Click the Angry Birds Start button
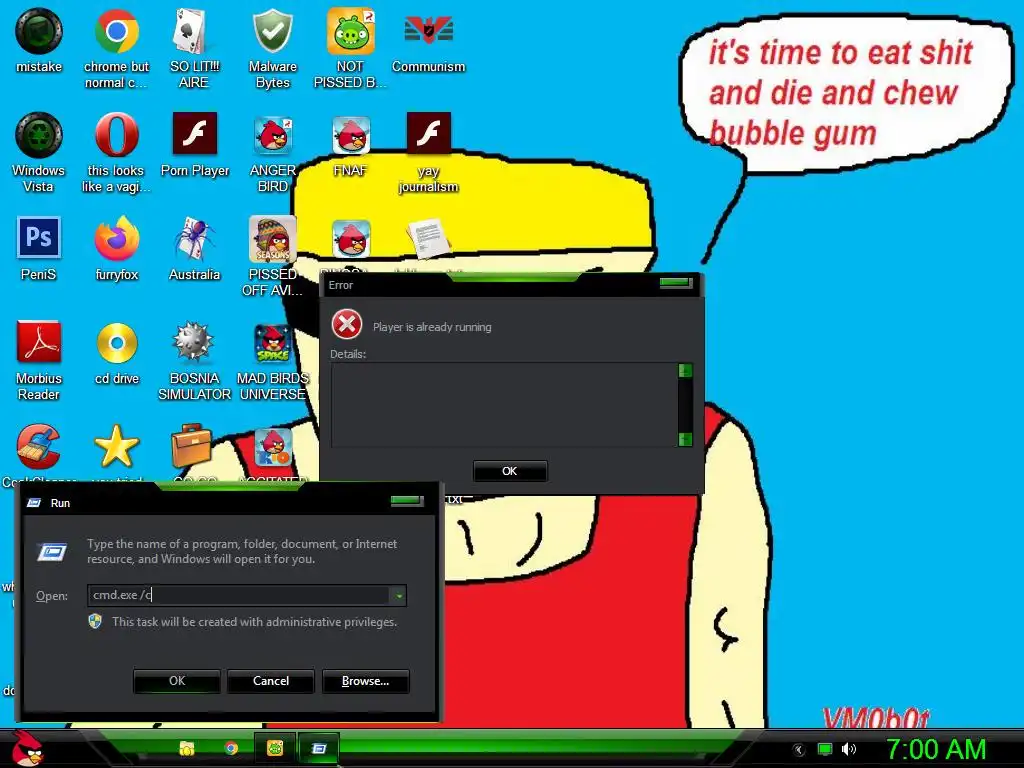 [x=27, y=748]
